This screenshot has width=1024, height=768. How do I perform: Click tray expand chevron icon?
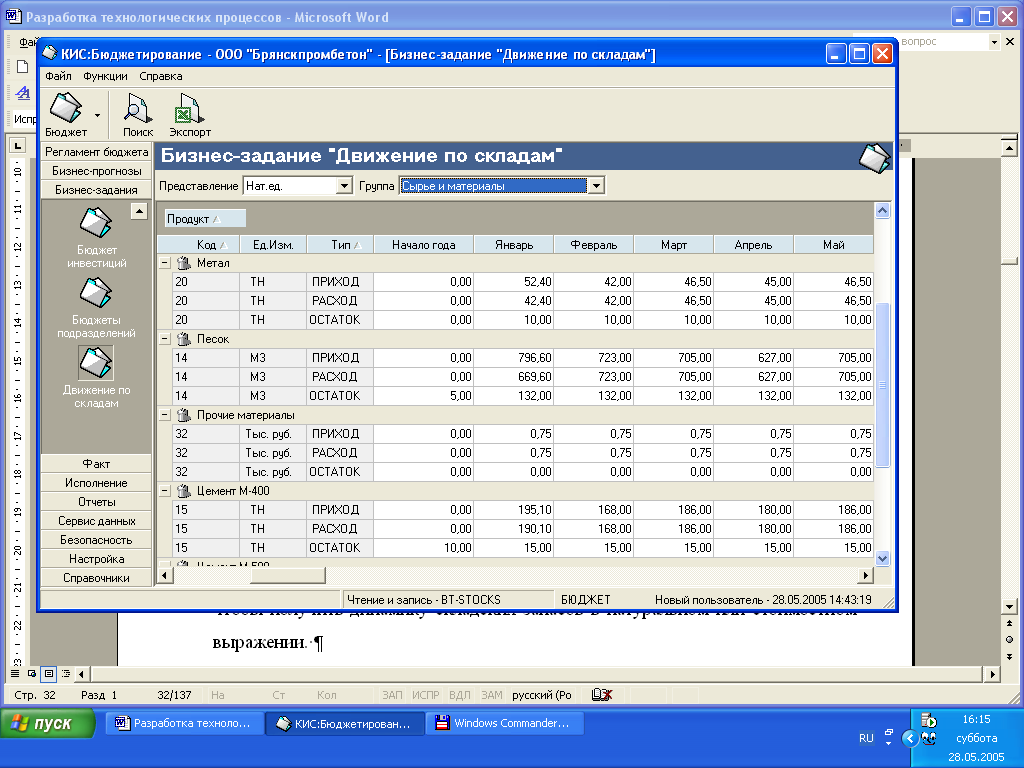[910, 738]
